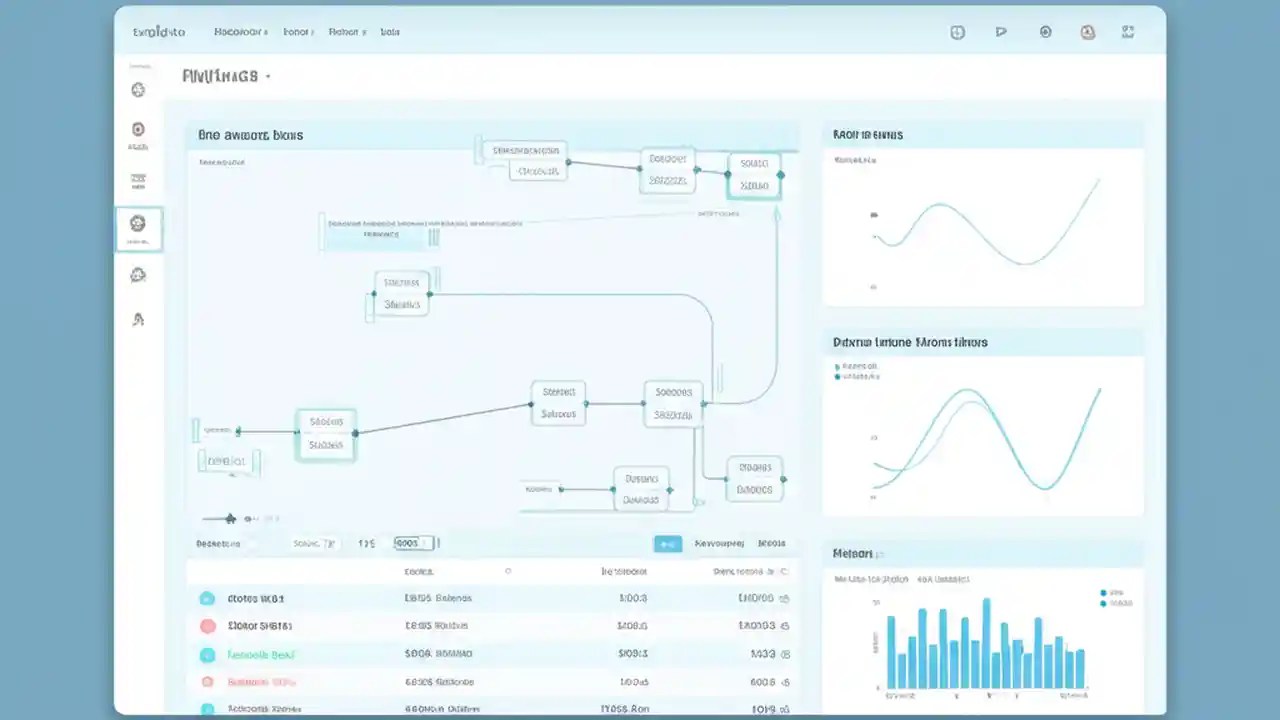The width and height of the screenshot is (1280, 720).
Task: Click inside the numeric input field above the table
Action: (411, 543)
